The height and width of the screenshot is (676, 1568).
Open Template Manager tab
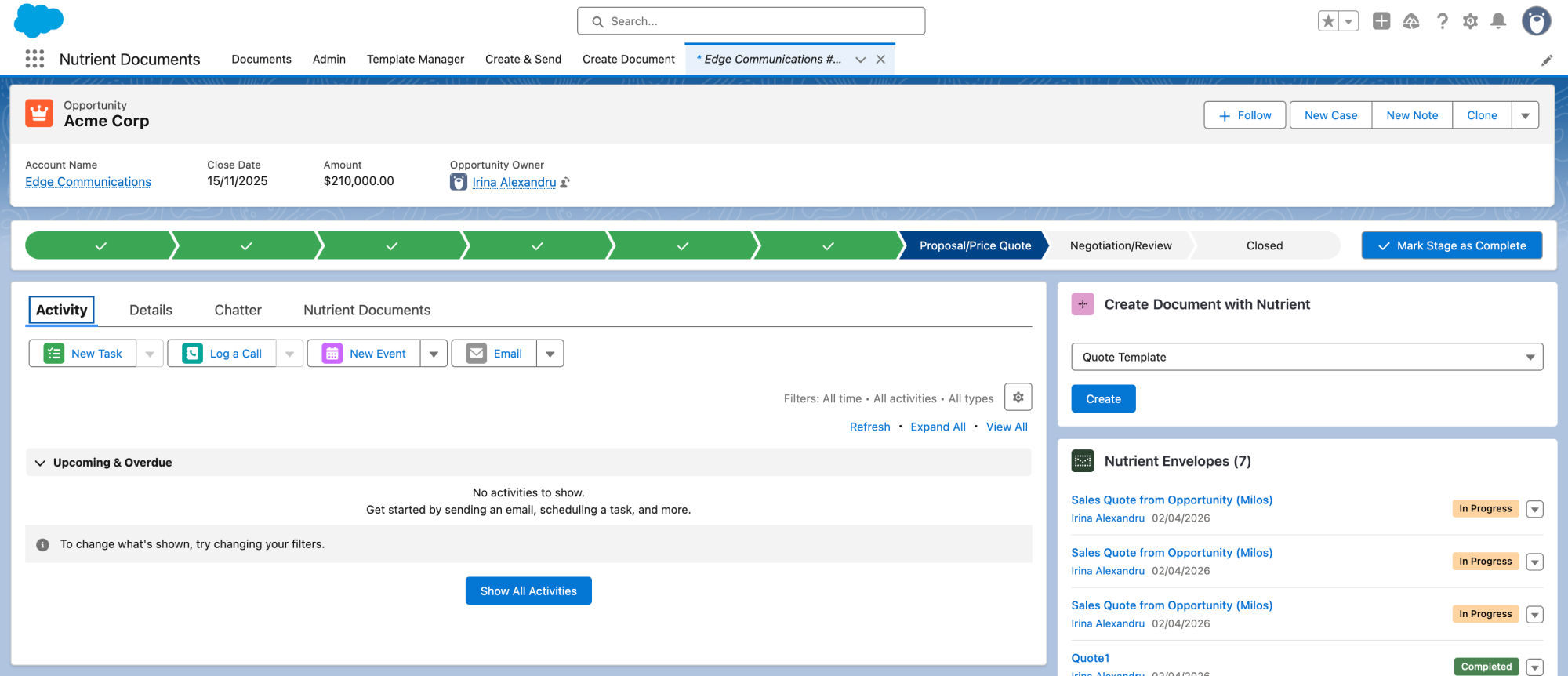[x=416, y=60]
